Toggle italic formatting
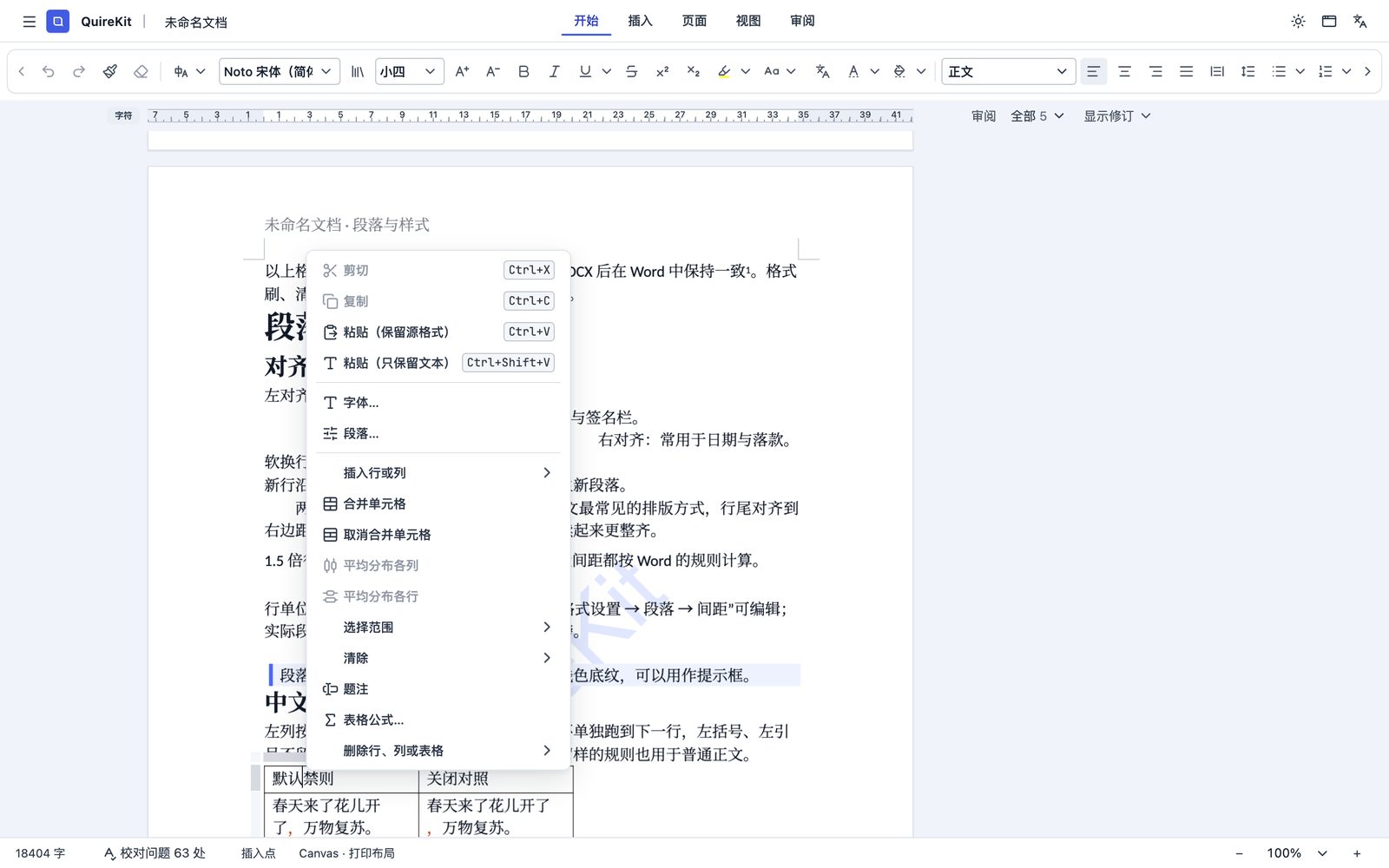Image resolution: width=1389 pixels, height=868 pixels. pyautogui.click(x=554, y=71)
